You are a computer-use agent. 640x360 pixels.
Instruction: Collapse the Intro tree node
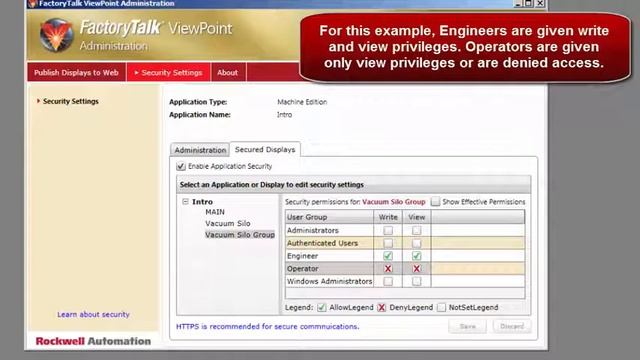[x=185, y=202]
